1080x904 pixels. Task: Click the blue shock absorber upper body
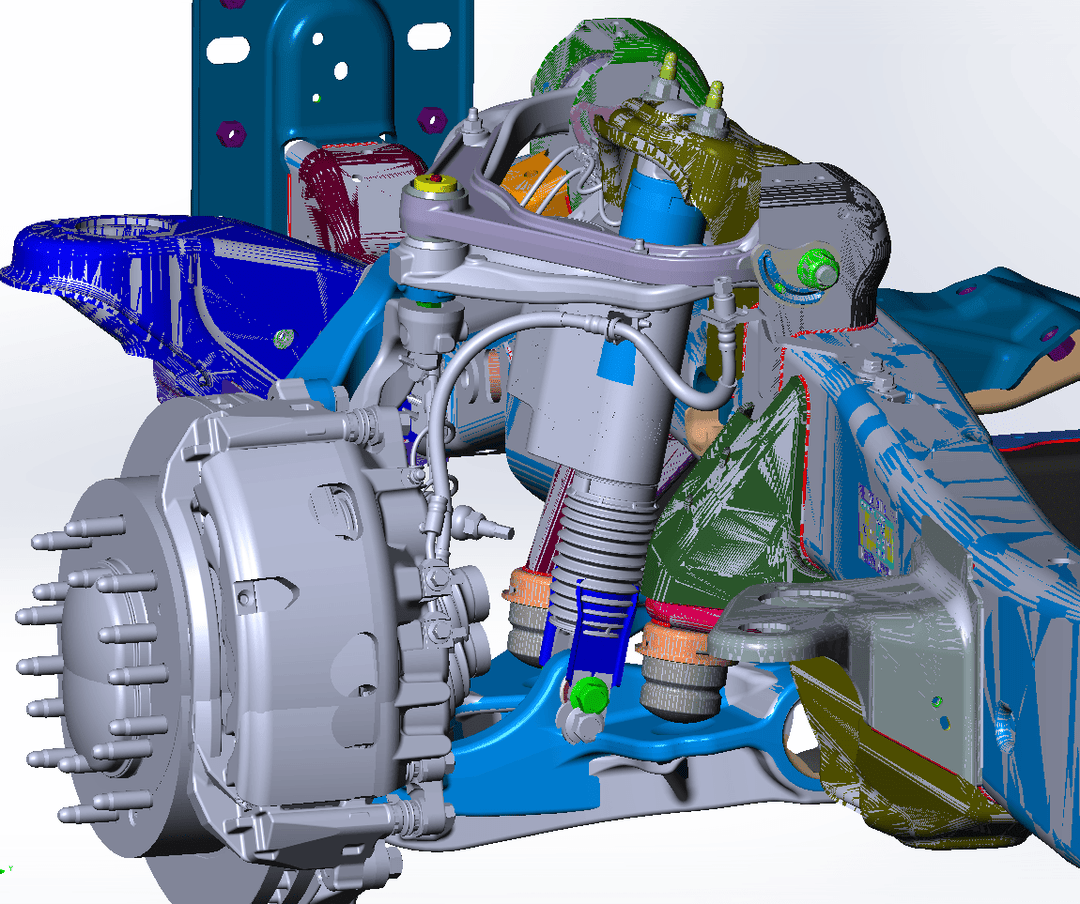pyautogui.click(x=657, y=205)
